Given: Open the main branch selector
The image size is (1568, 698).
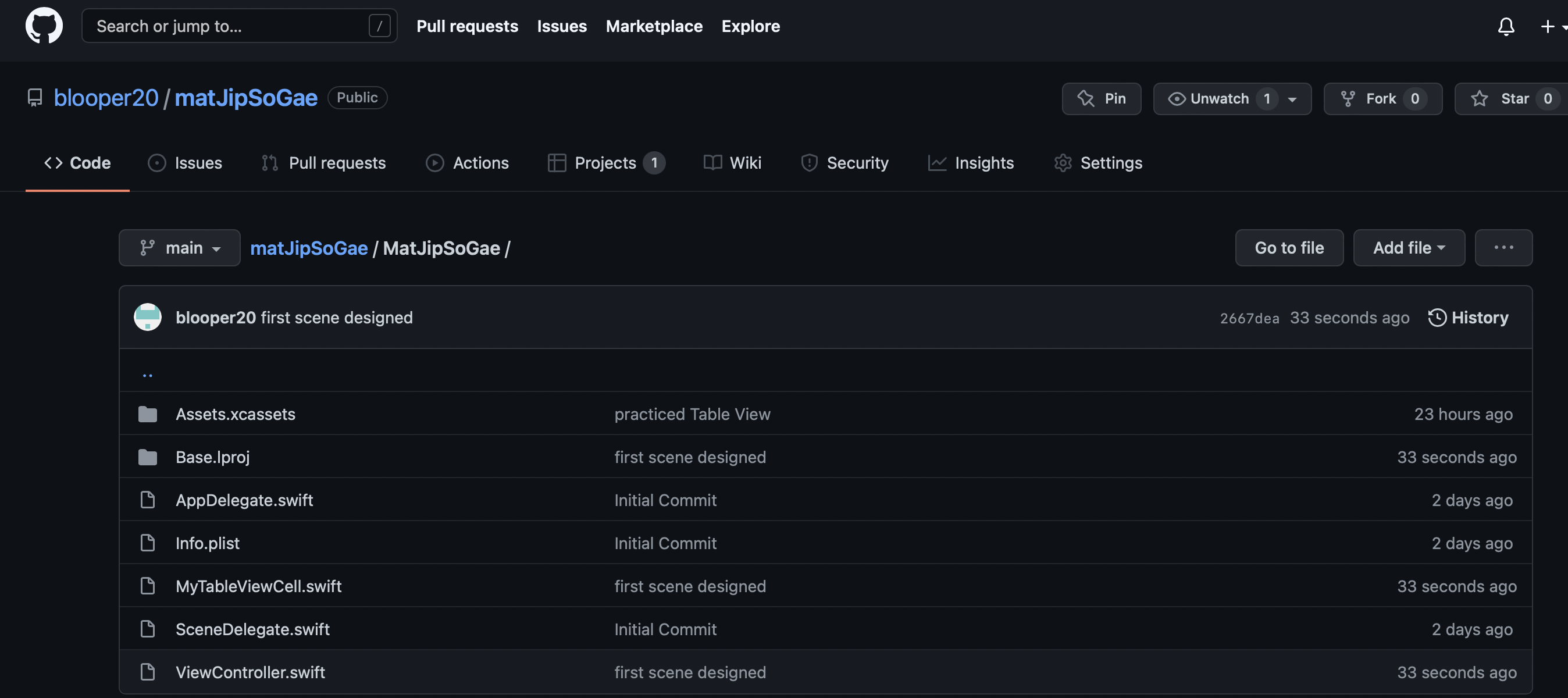Looking at the screenshot, I should pos(180,248).
